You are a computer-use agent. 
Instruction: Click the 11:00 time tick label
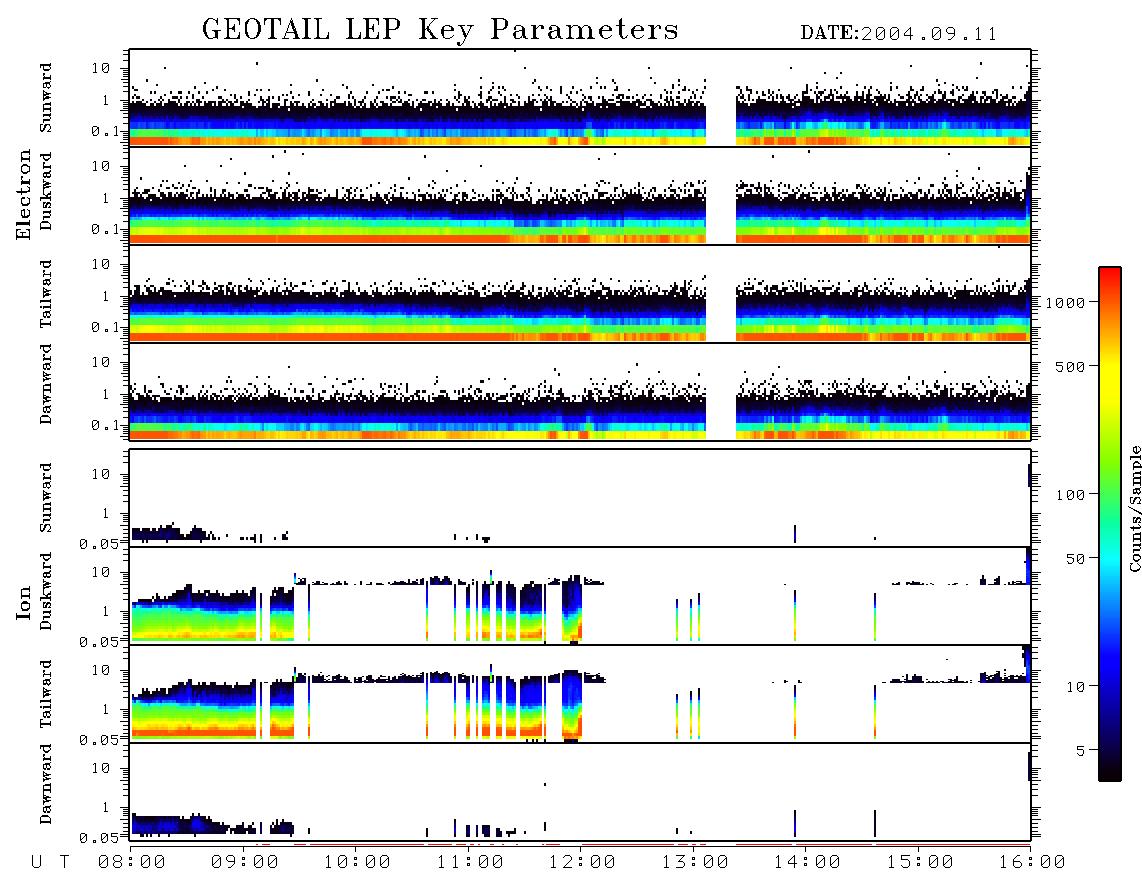[x=470, y=863]
